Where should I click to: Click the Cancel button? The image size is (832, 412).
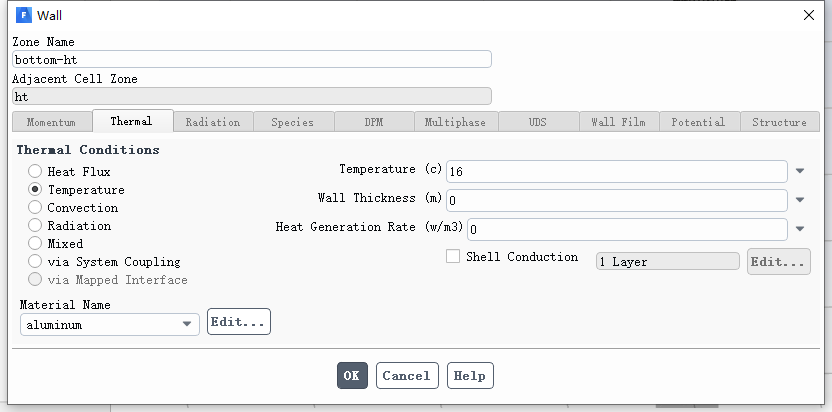pyautogui.click(x=407, y=375)
